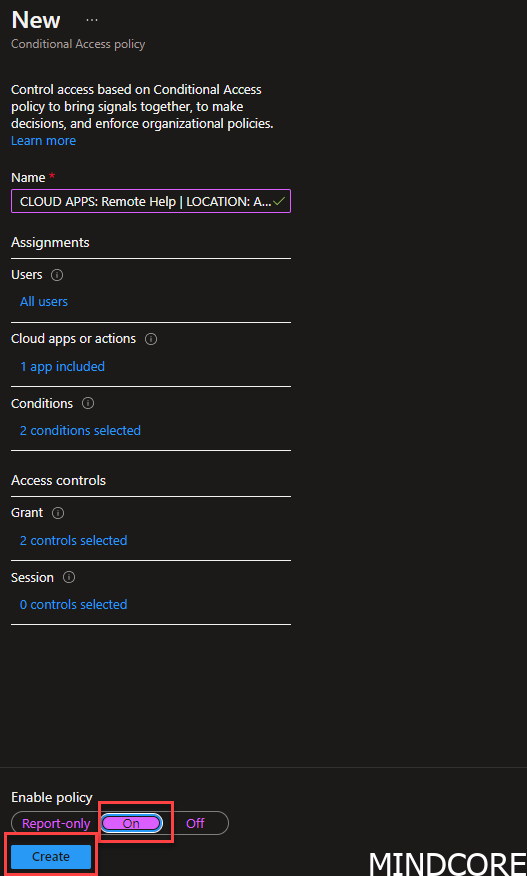
Task: Switch Enable policy to On
Action: point(131,823)
